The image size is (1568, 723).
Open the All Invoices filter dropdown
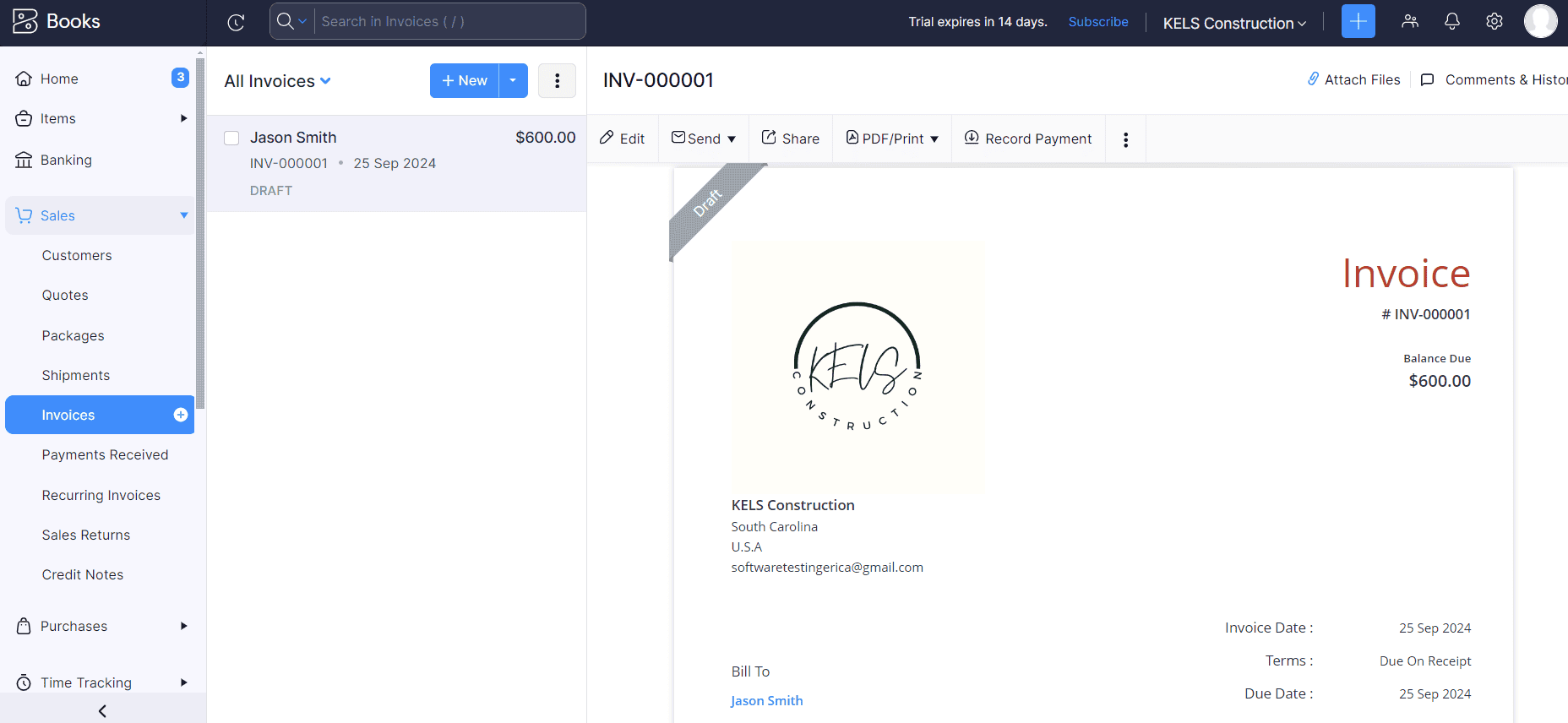point(277,81)
